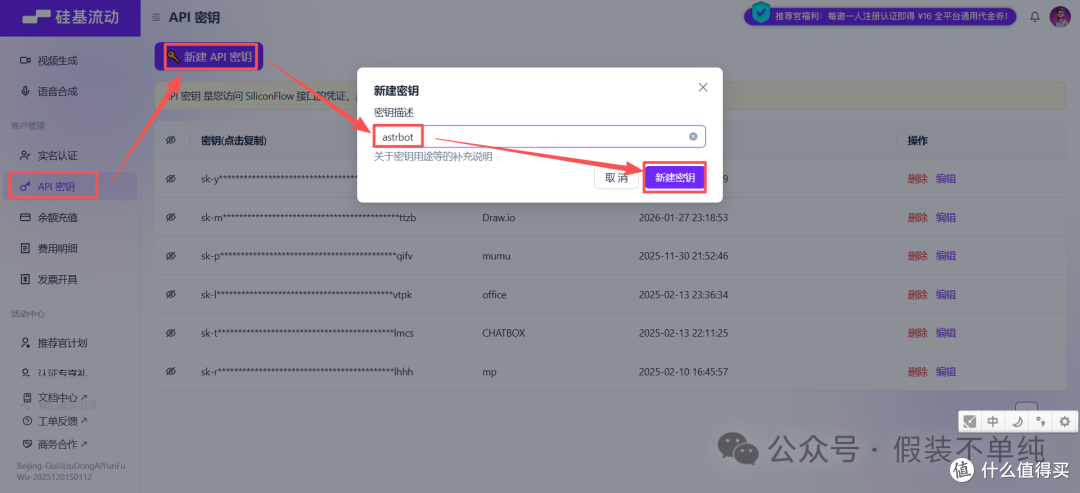1080x493 pixels.
Task: Close the 新建密钥 dialog with the X
Action: pyautogui.click(x=703, y=87)
